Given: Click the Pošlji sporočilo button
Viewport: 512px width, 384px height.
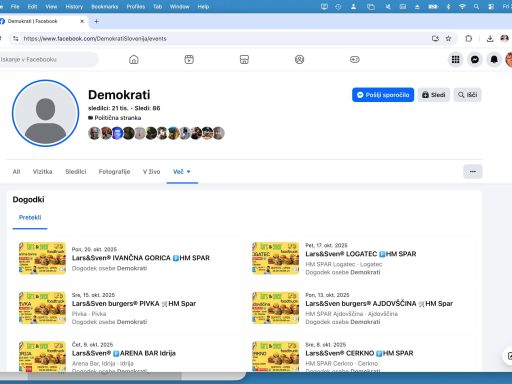Looking at the screenshot, I should point(383,95).
